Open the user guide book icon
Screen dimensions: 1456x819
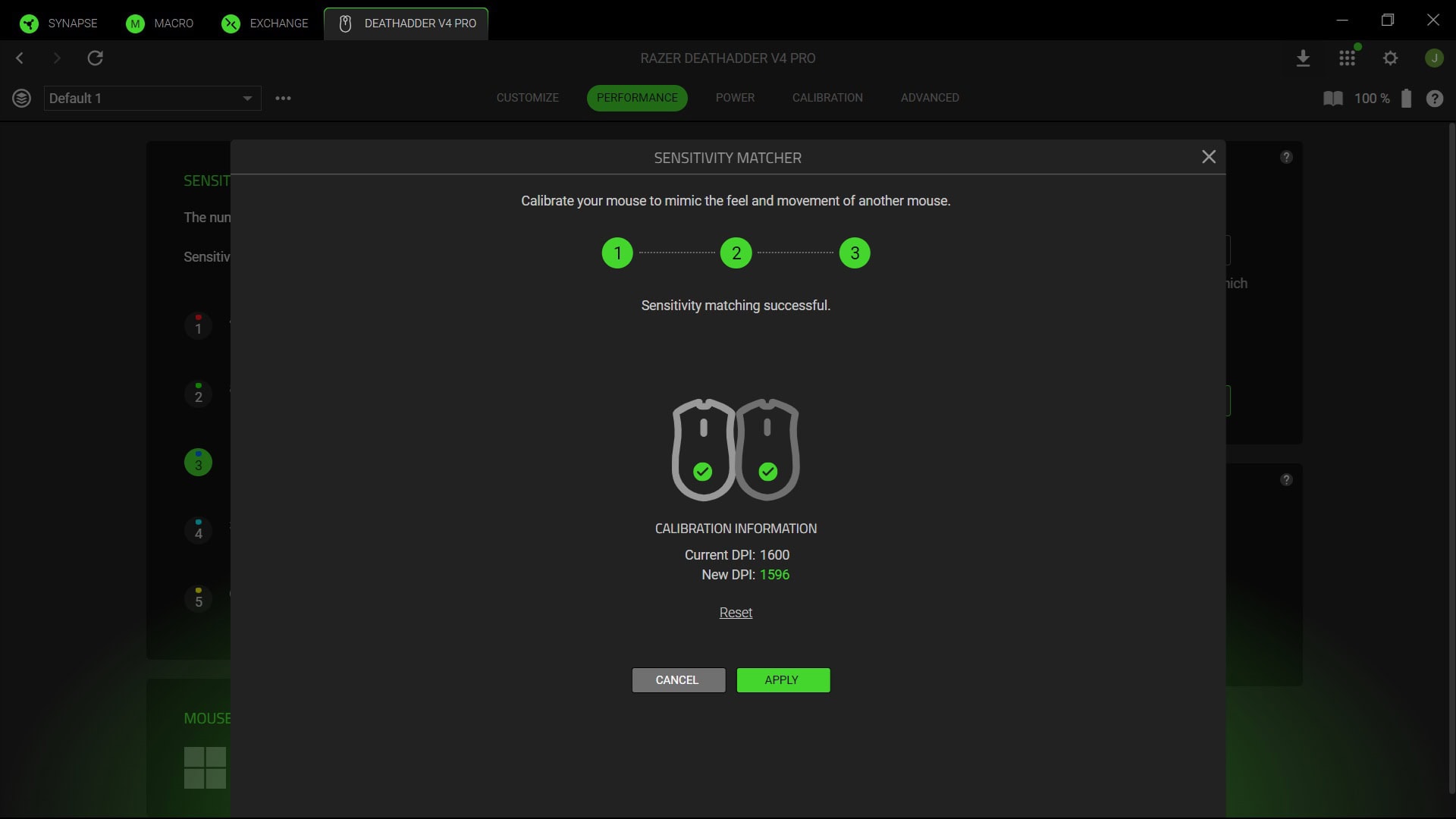tap(1332, 99)
